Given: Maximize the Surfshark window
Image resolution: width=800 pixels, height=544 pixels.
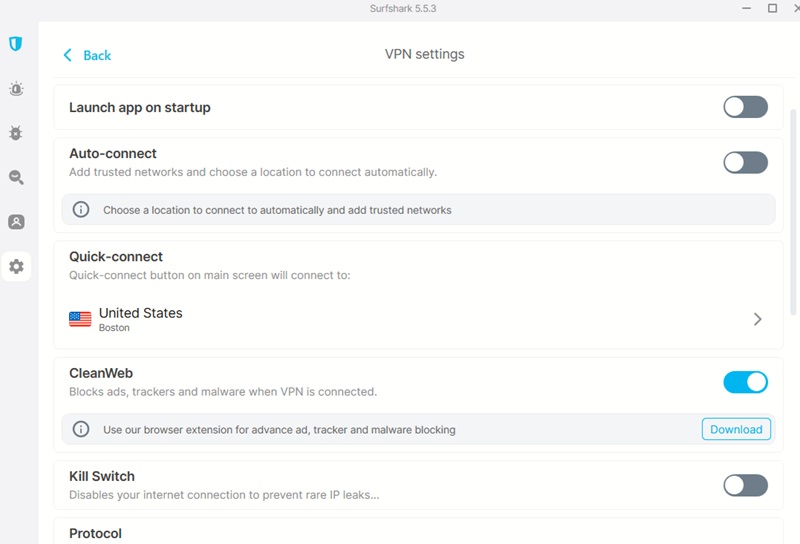Looking at the screenshot, I should point(772,8).
